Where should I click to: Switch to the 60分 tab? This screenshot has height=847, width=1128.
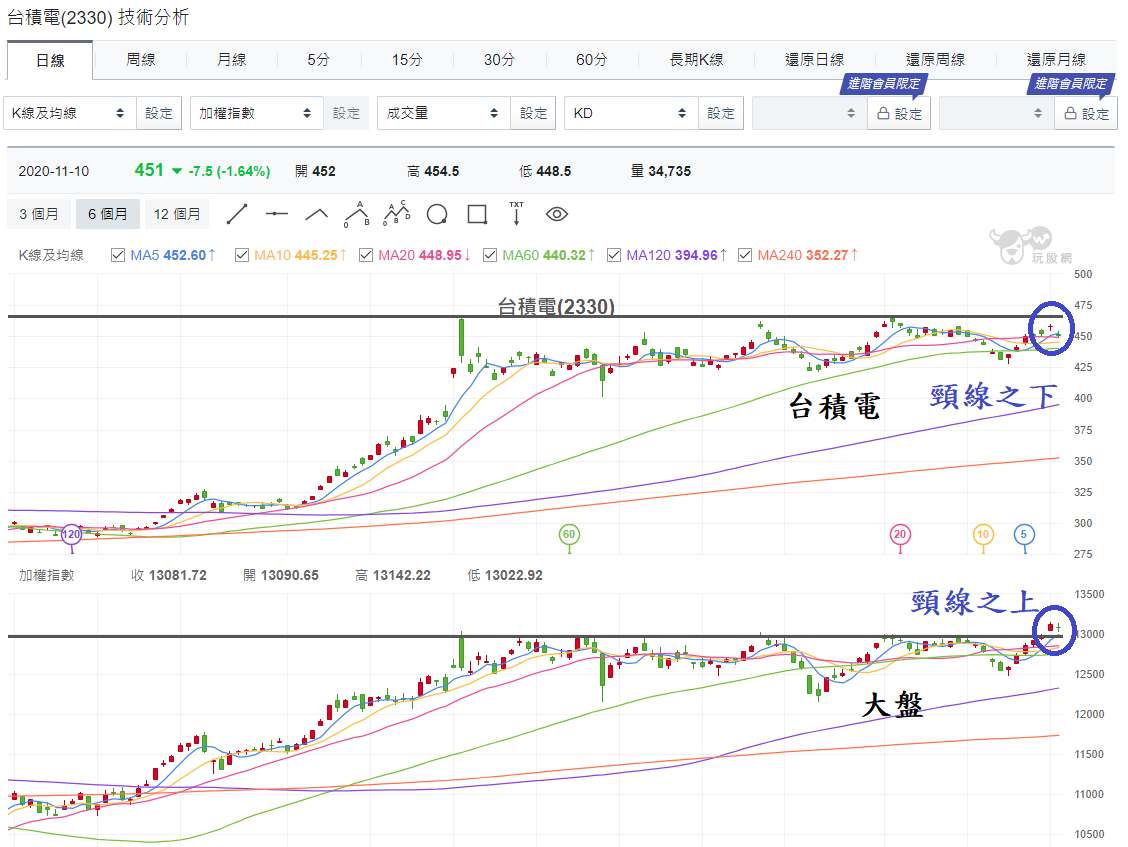click(591, 60)
